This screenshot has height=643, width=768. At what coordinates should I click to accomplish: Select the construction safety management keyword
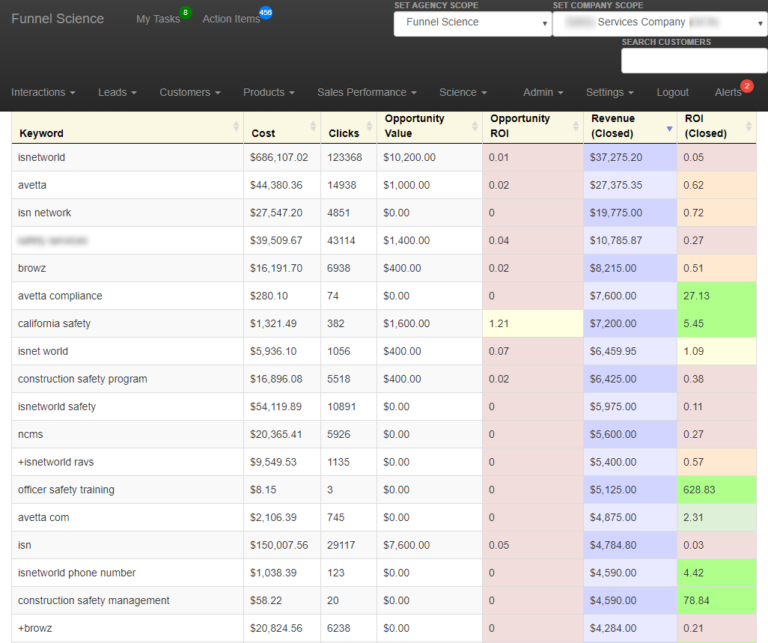(127, 600)
